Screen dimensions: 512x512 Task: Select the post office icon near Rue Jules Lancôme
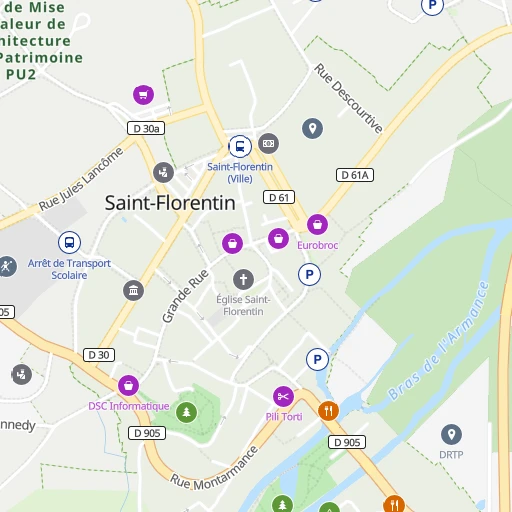pos(163,172)
